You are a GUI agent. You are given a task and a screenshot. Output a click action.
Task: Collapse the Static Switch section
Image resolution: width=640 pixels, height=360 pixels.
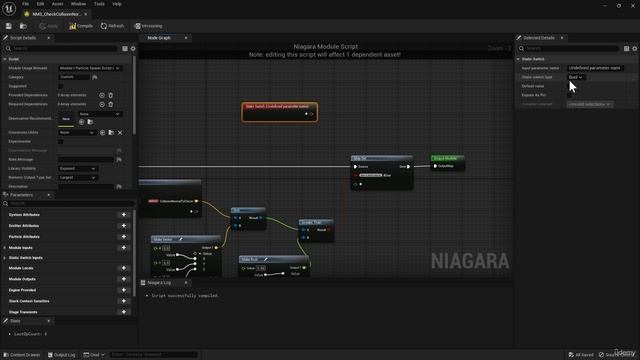[518, 59]
